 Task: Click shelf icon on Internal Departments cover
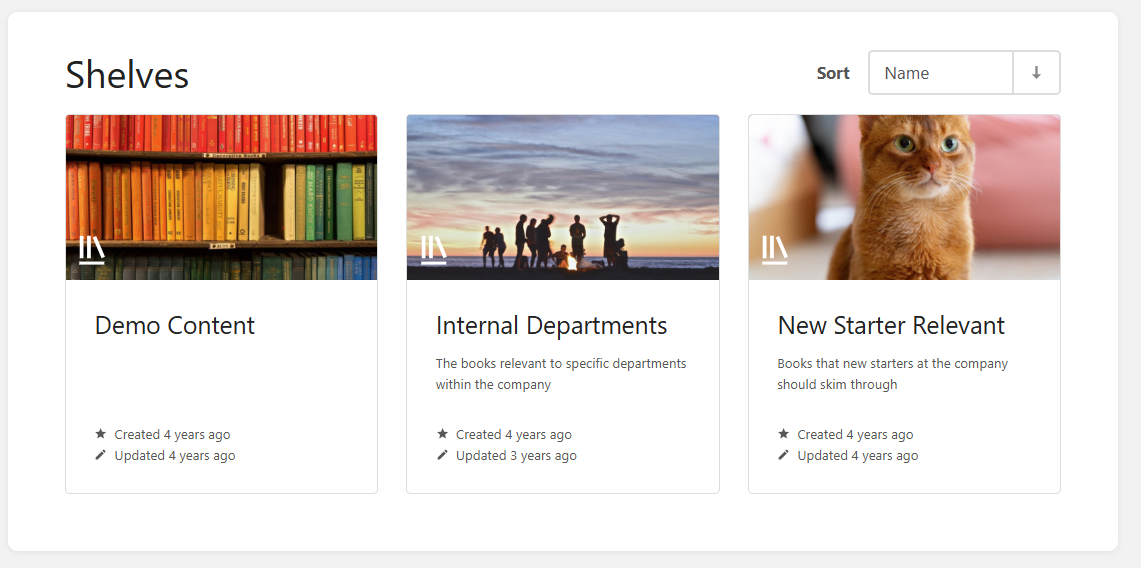pyautogui.click(x=433, y=249)
